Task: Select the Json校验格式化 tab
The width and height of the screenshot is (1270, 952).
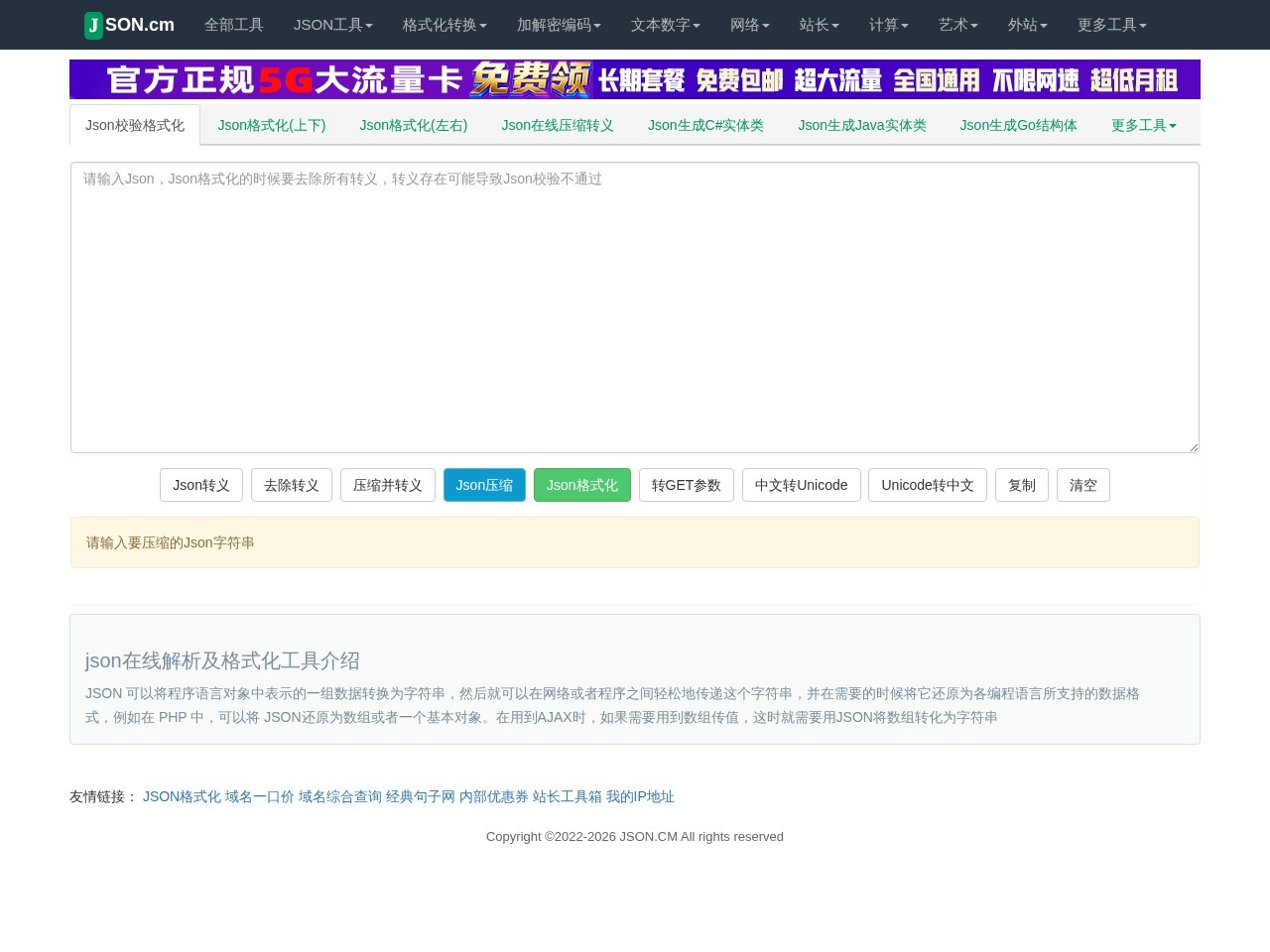Action: 135,125
